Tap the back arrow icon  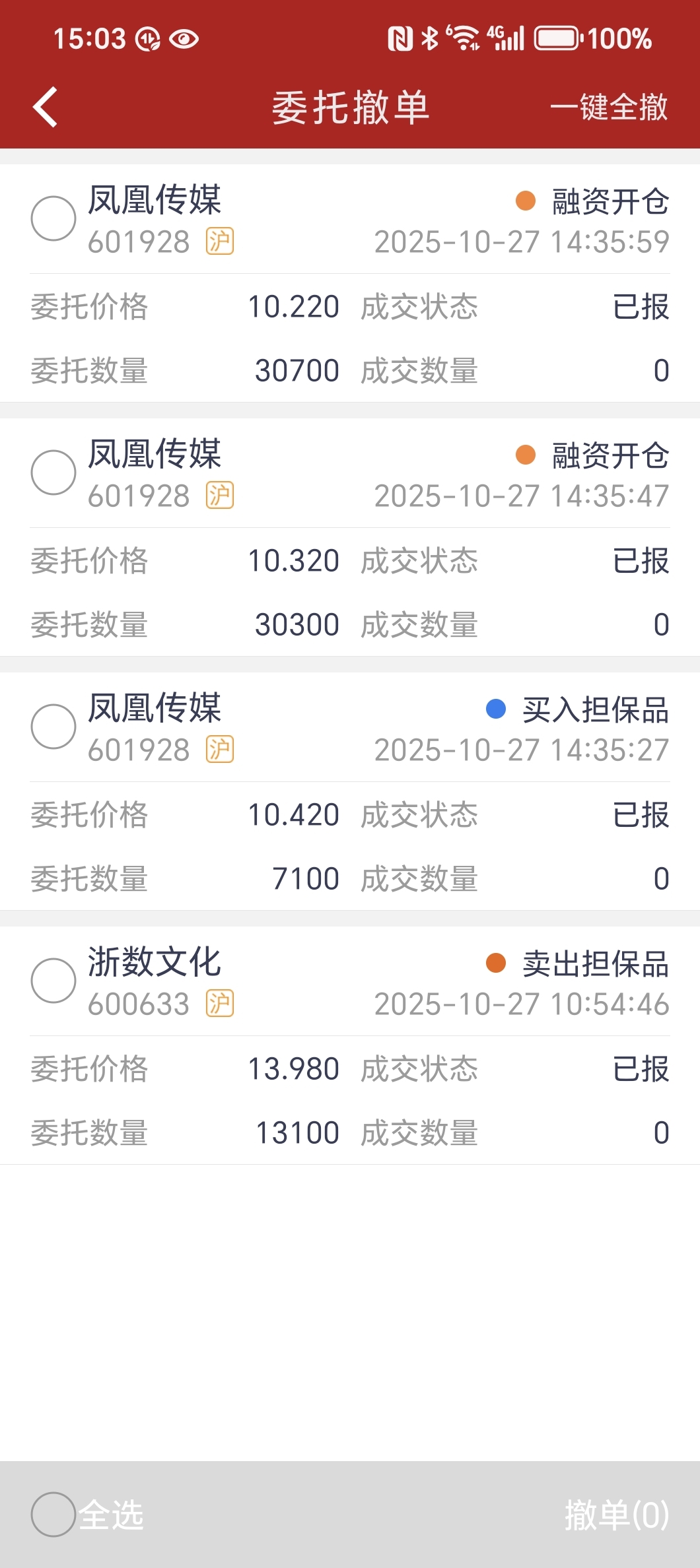click(x=46, y=107)
